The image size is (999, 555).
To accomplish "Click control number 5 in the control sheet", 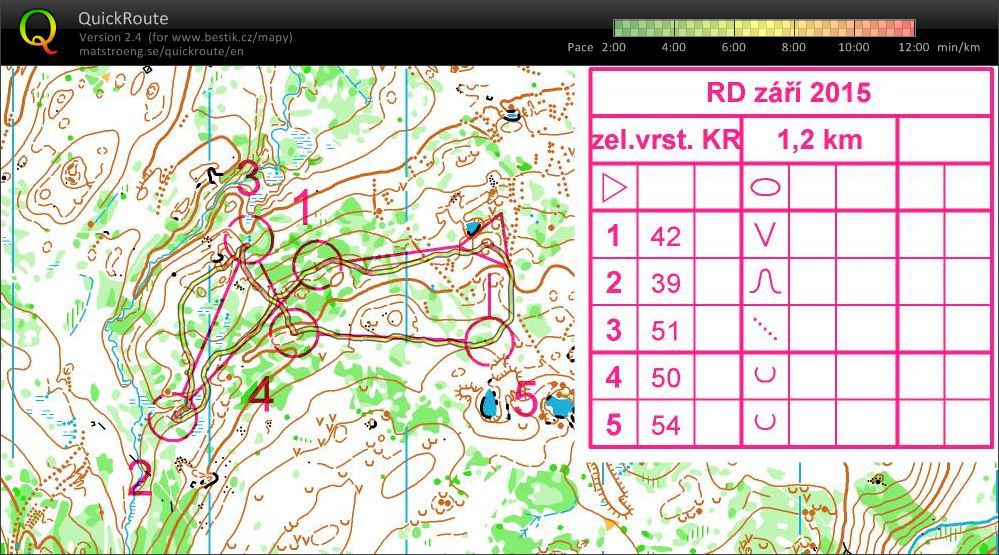I will tap(614, 424).
